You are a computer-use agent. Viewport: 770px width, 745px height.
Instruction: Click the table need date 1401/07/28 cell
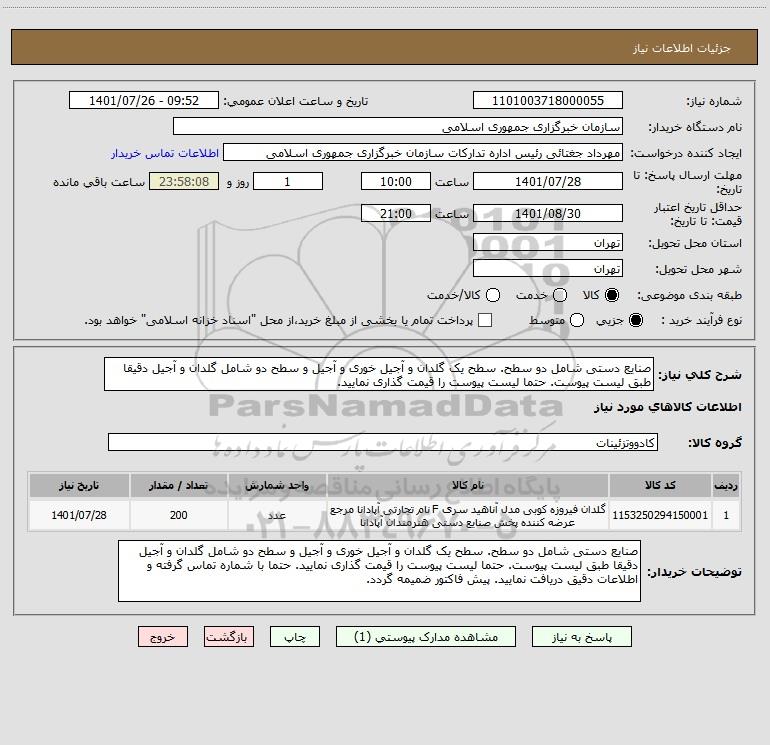(79, 515)
